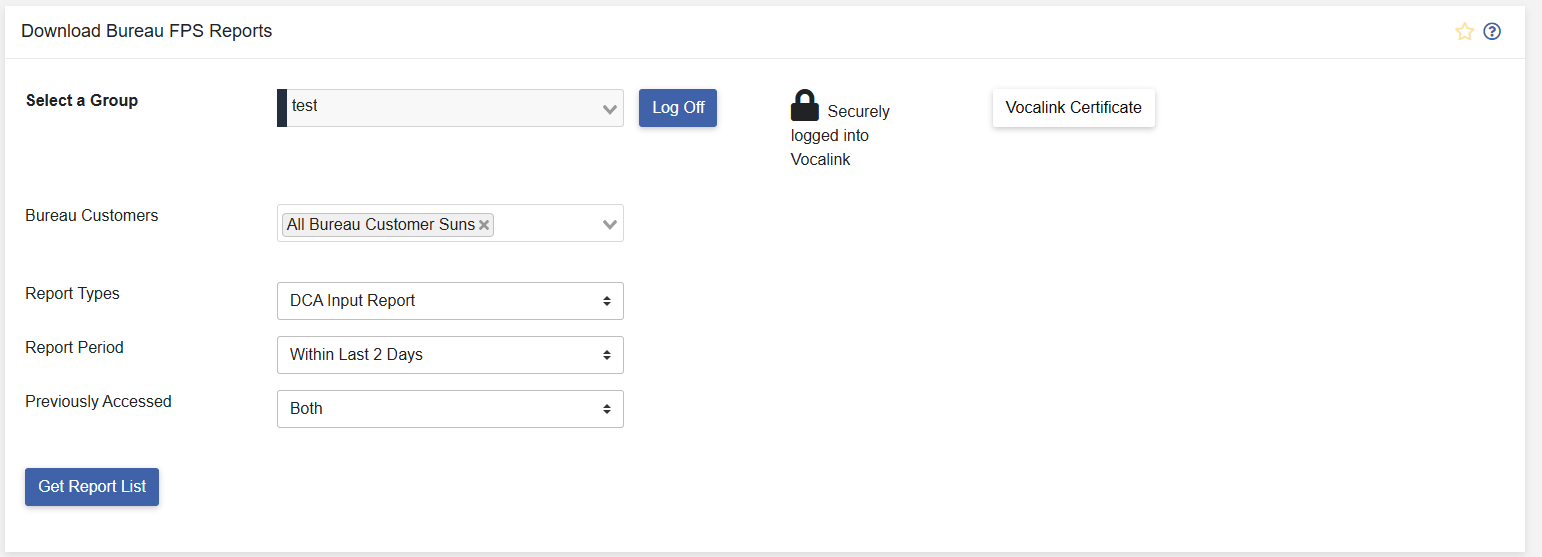The image size is (1542, 557).
Task: Click the Previously Accessed label
Action: (x=98, y=402)
